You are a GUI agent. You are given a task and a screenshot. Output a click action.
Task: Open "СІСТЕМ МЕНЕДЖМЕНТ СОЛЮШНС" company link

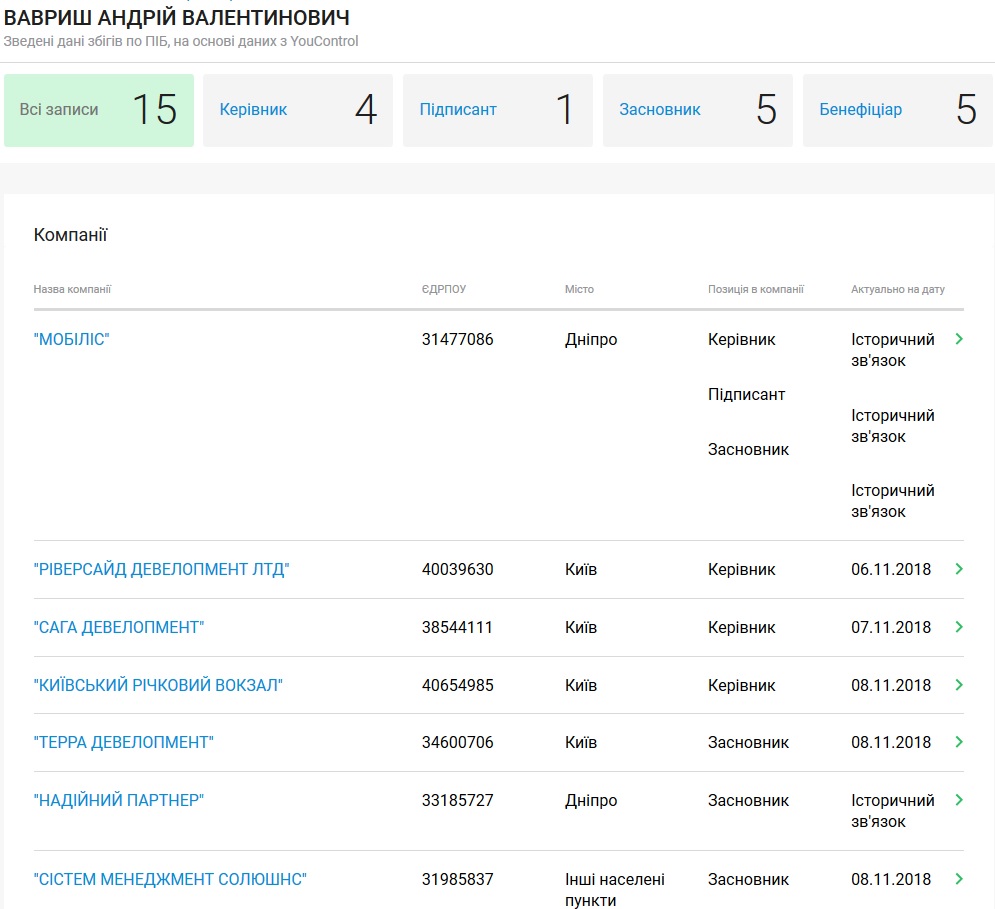[x=170, y=880]
